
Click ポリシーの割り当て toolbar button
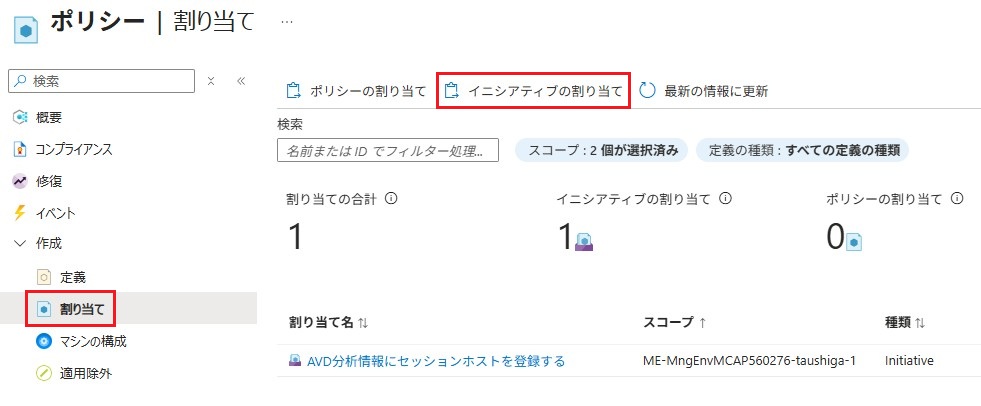point(356,91)
